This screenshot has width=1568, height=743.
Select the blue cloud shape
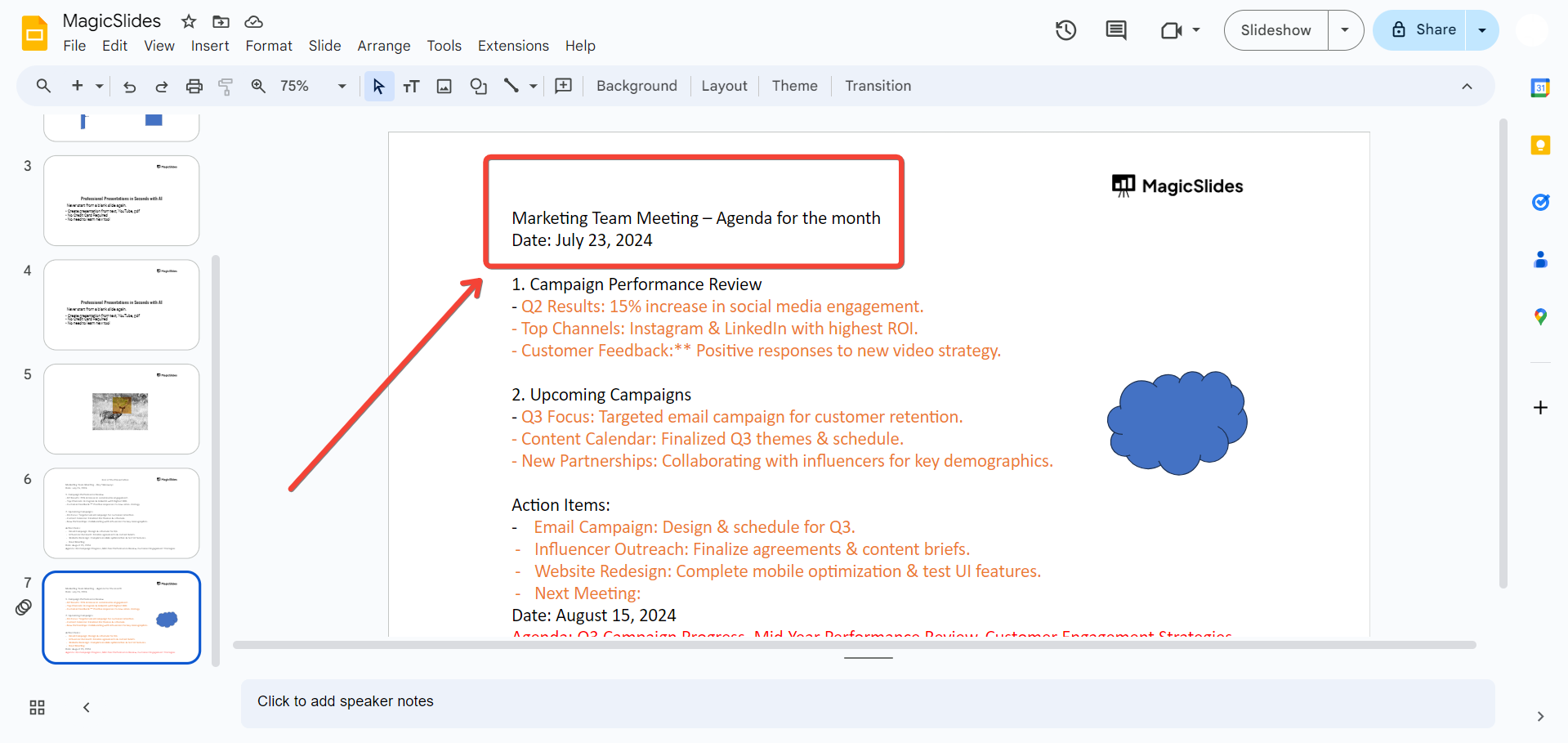[x=1177, y=423]
